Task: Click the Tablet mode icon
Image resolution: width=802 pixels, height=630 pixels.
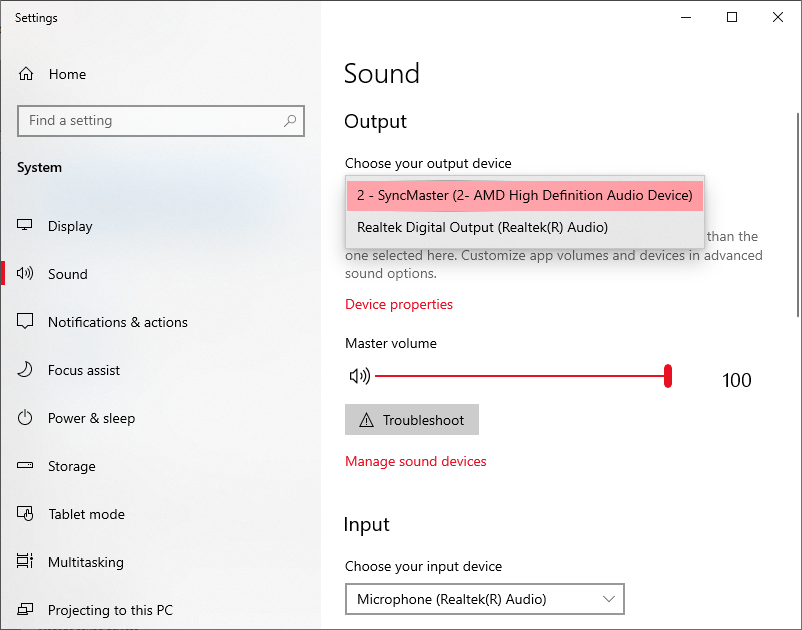Action: (x=26, y=514)
